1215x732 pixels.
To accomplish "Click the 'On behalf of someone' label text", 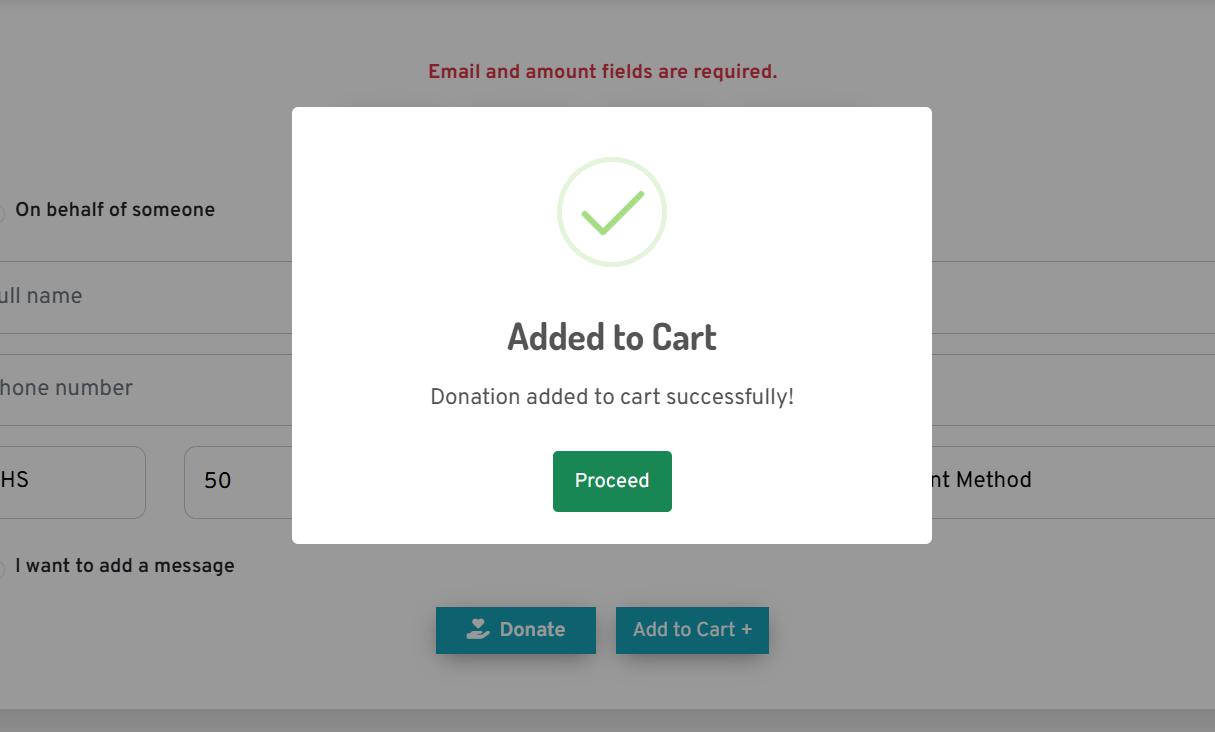I will click(115, 210).
